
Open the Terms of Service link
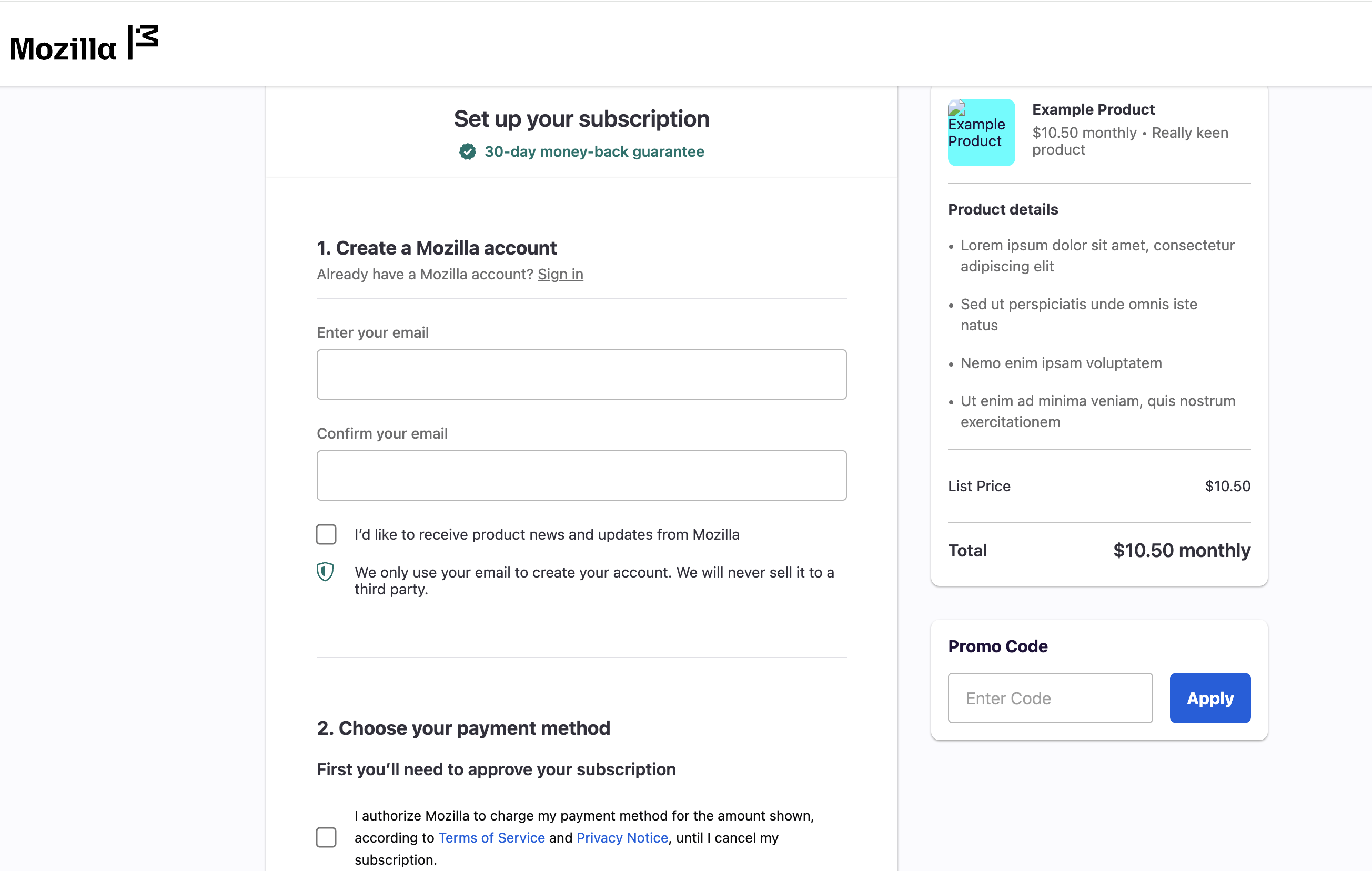(491, 837)
